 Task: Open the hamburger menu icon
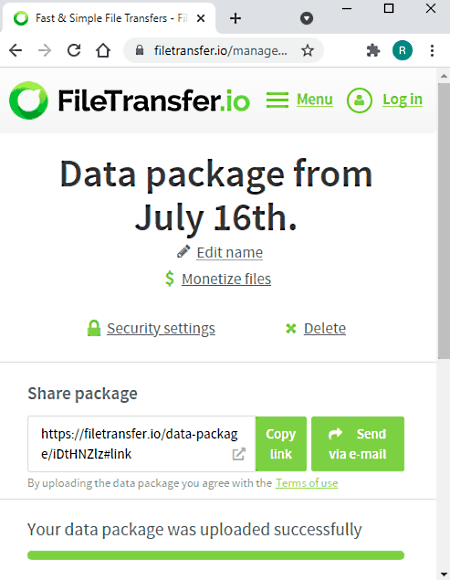pyautogui.click(x=277, y=100)
